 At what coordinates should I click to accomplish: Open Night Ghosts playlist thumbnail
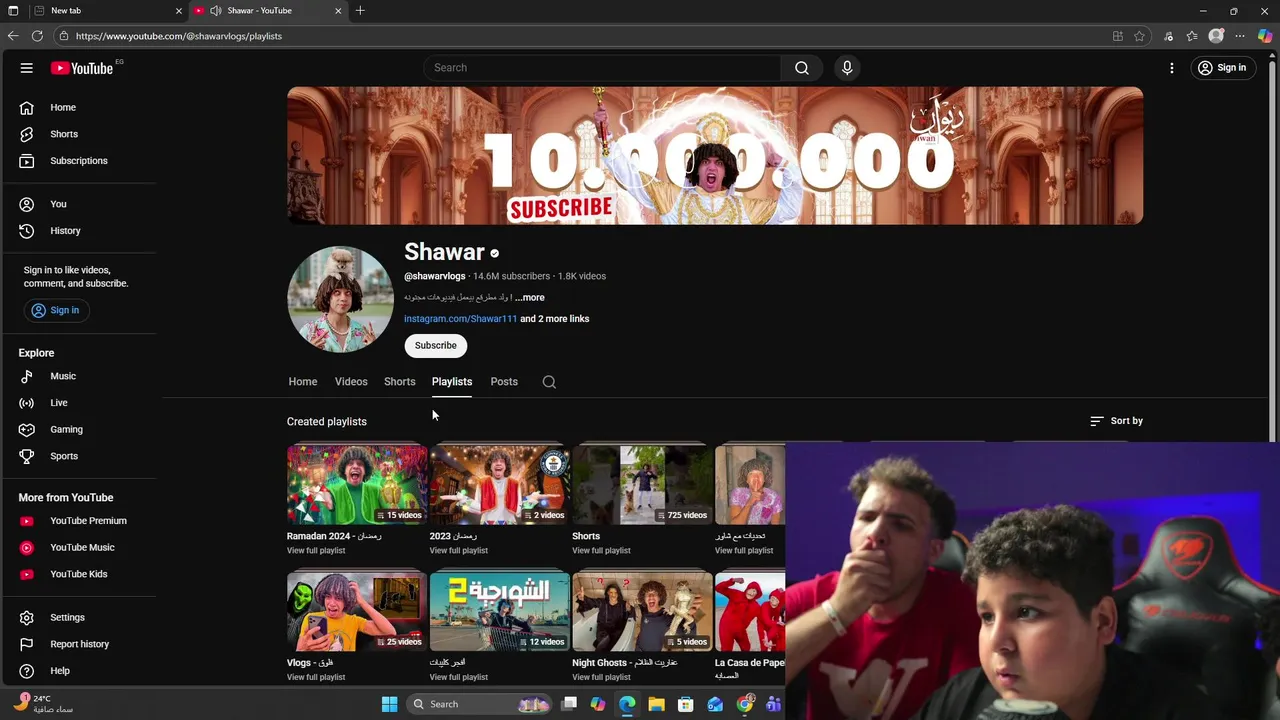coord(642,611)
